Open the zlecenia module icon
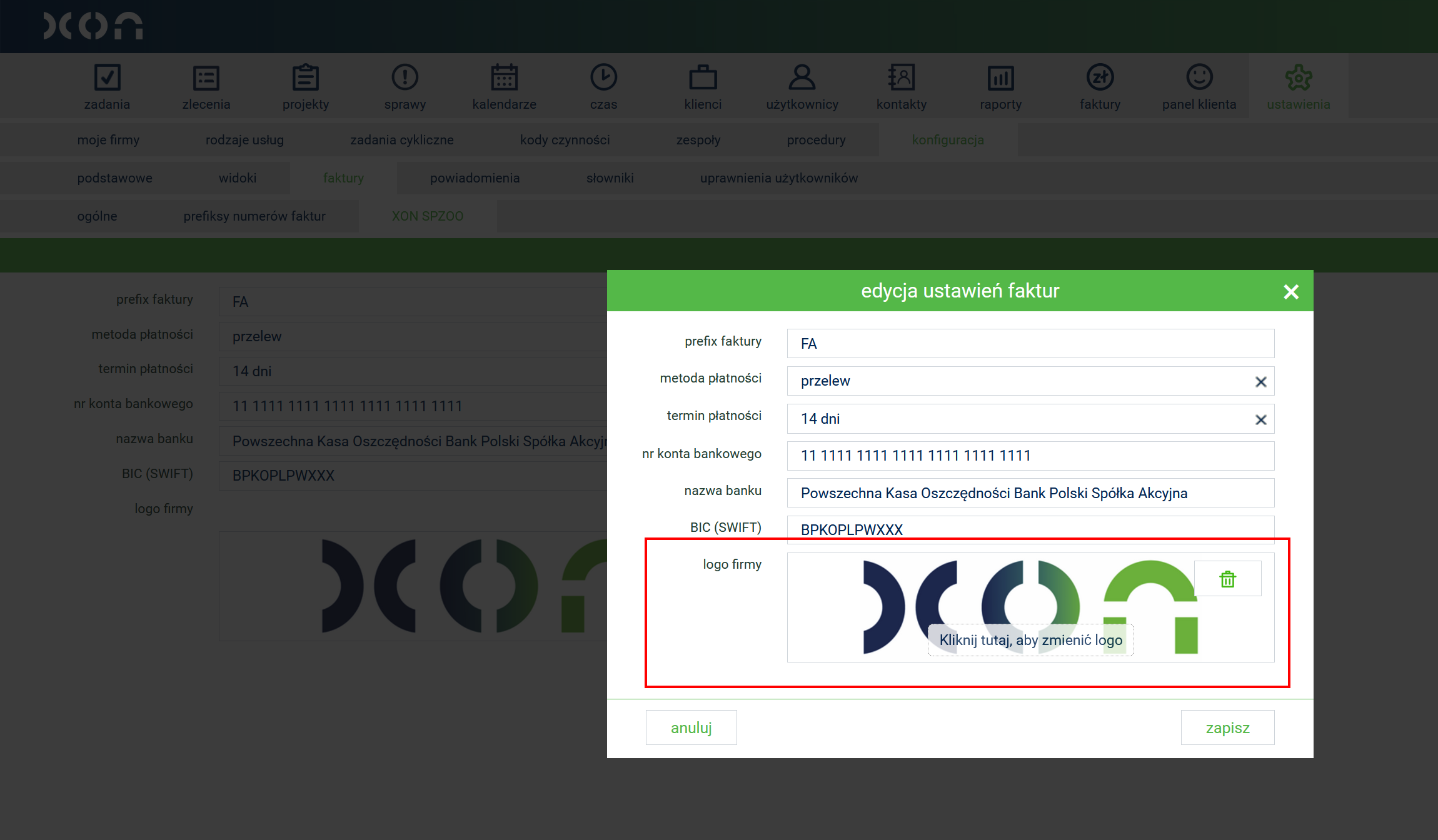Viewport: 1438px width, 840px height. coord(206,78)
